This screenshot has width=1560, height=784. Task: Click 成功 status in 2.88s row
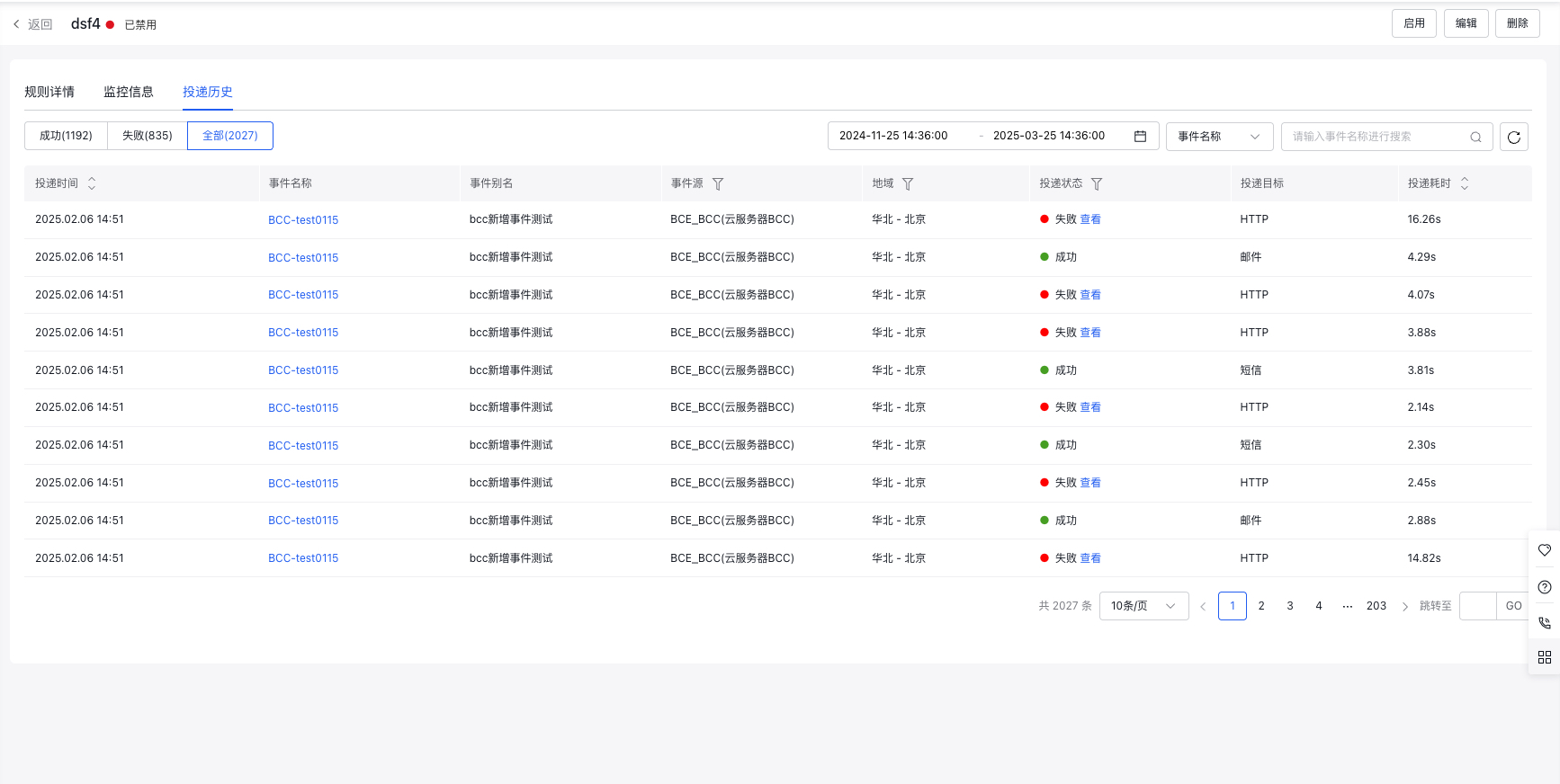(x=1066, y=521)
